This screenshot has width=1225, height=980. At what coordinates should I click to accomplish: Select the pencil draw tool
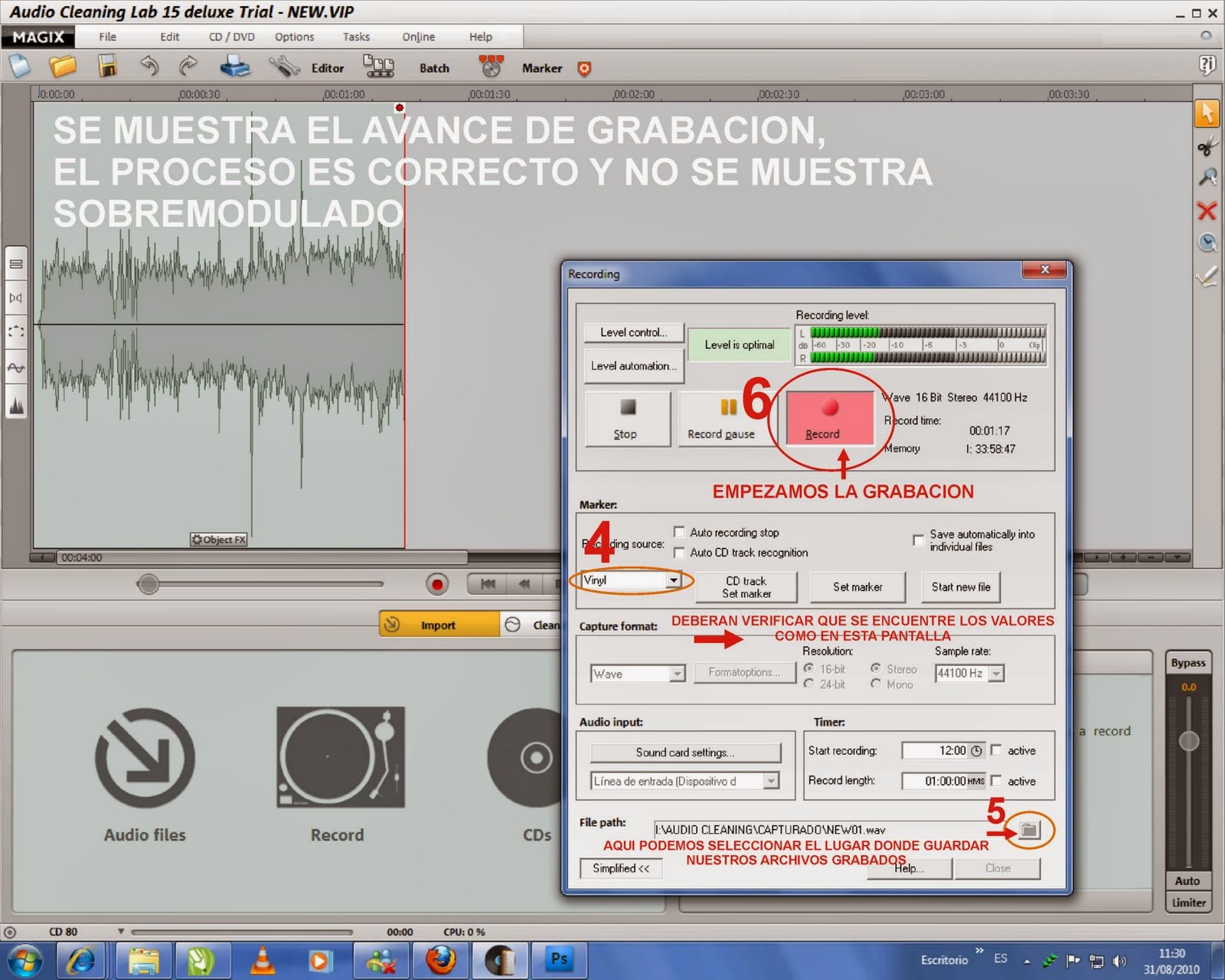[1207, 276]
